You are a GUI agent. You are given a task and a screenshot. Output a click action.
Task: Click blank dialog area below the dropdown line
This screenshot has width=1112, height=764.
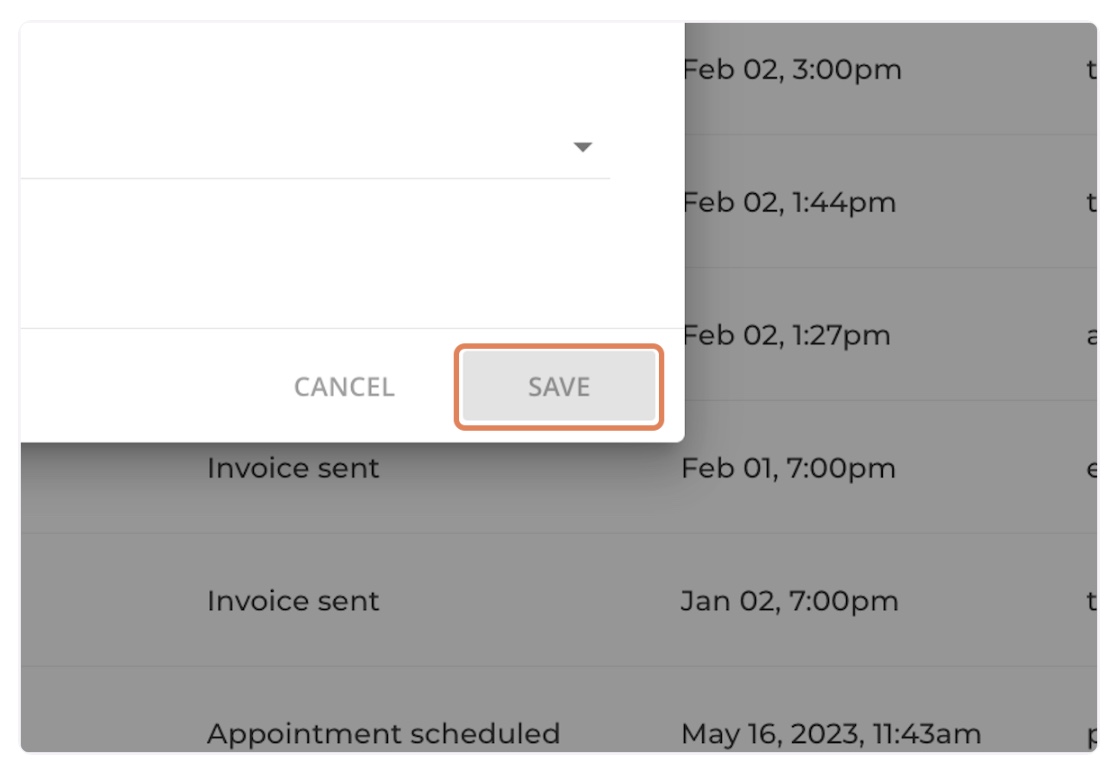352,253
